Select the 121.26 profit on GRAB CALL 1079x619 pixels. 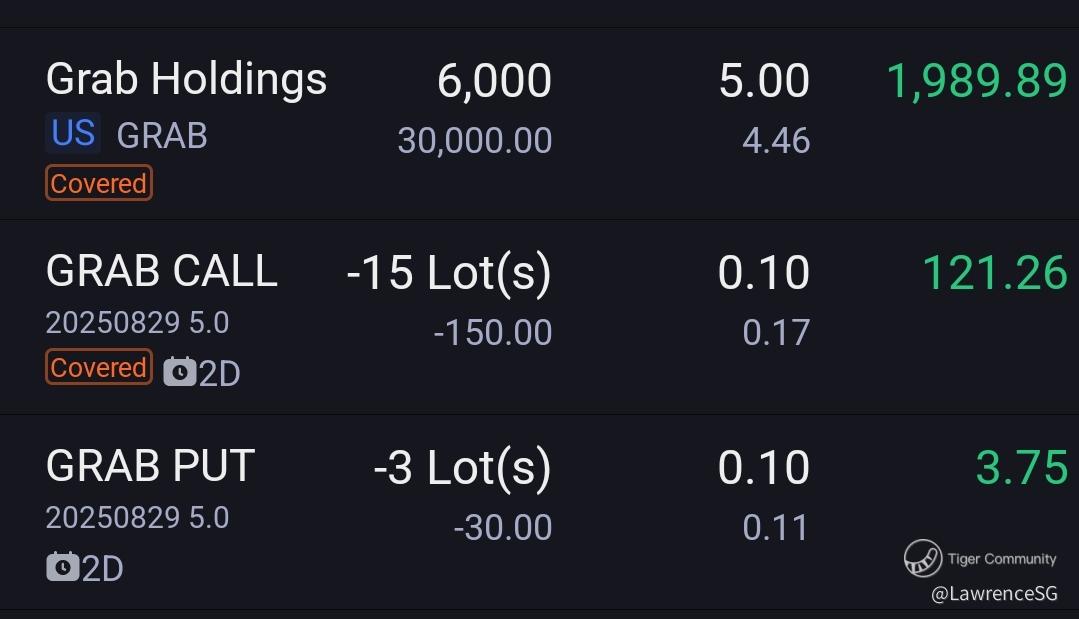point(995,273)
